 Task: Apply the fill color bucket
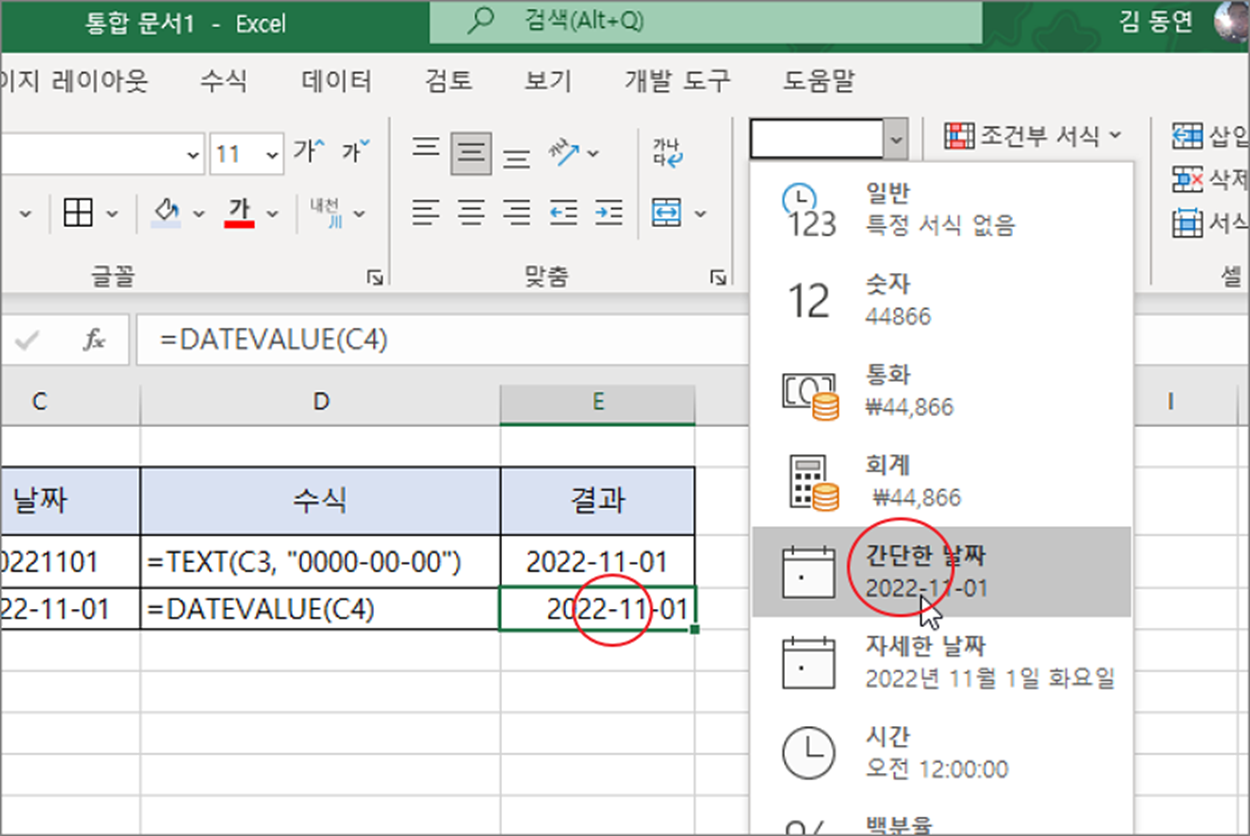click(x=166, y=213)
